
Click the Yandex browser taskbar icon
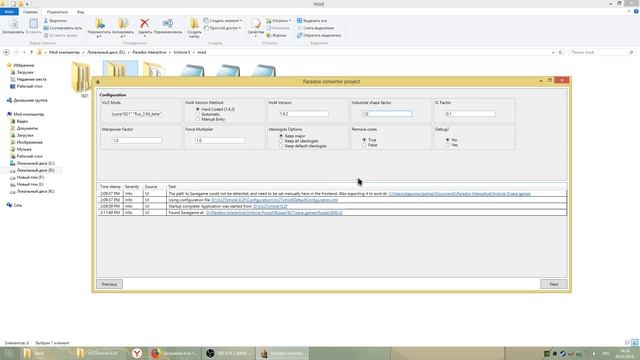click(x=137, y=353)
